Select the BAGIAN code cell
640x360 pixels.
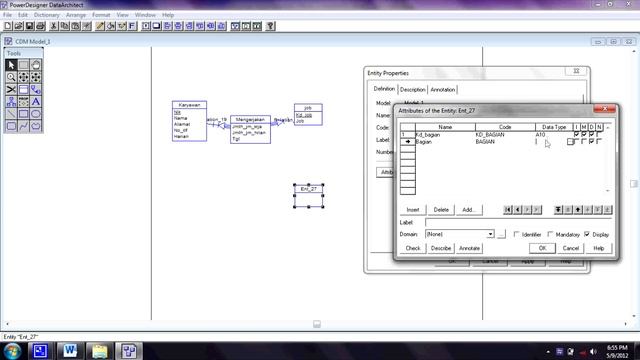tap(505, 141)
